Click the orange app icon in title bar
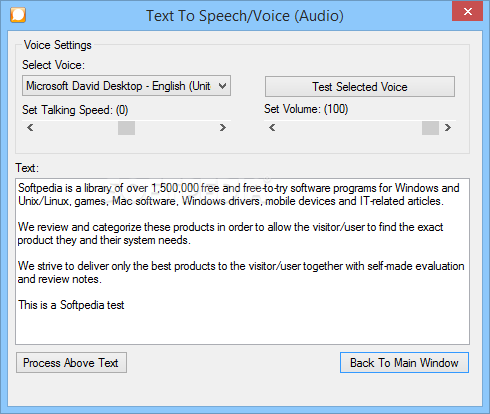The image size is (490, 414). (x=18, y=15)
